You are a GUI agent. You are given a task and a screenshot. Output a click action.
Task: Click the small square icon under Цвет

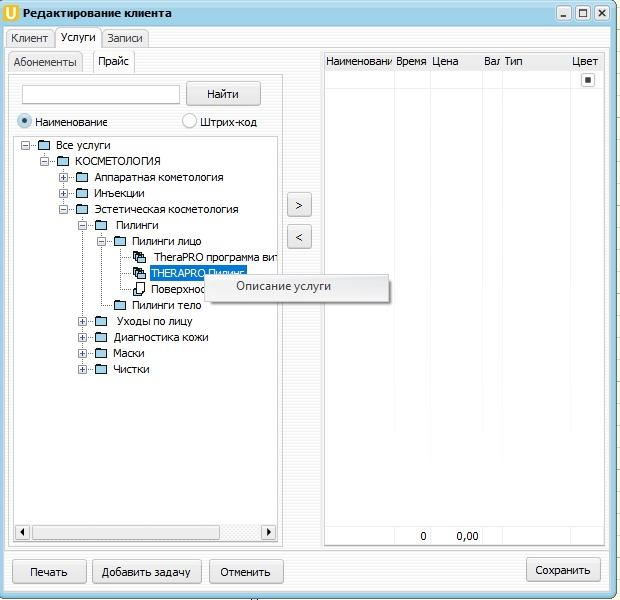[588, 80]
